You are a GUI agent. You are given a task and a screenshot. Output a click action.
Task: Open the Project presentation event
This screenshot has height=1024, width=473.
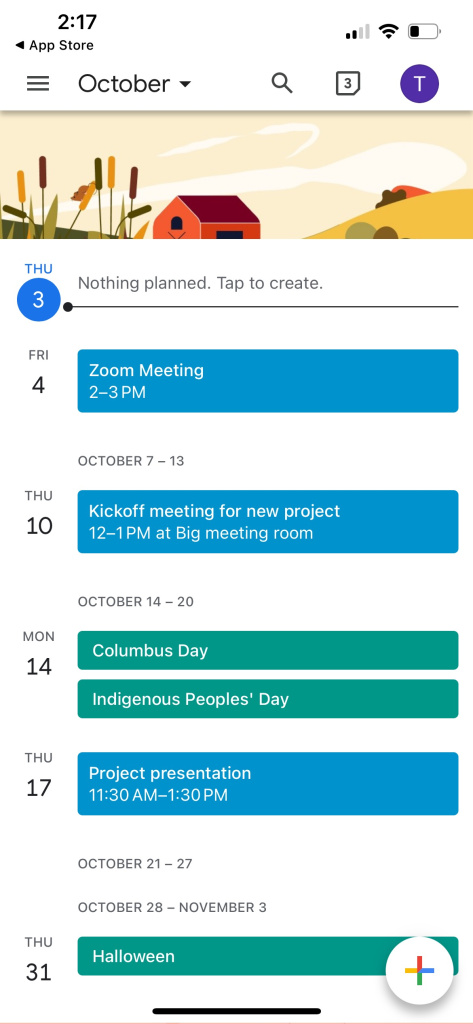(x=268, y=784)
